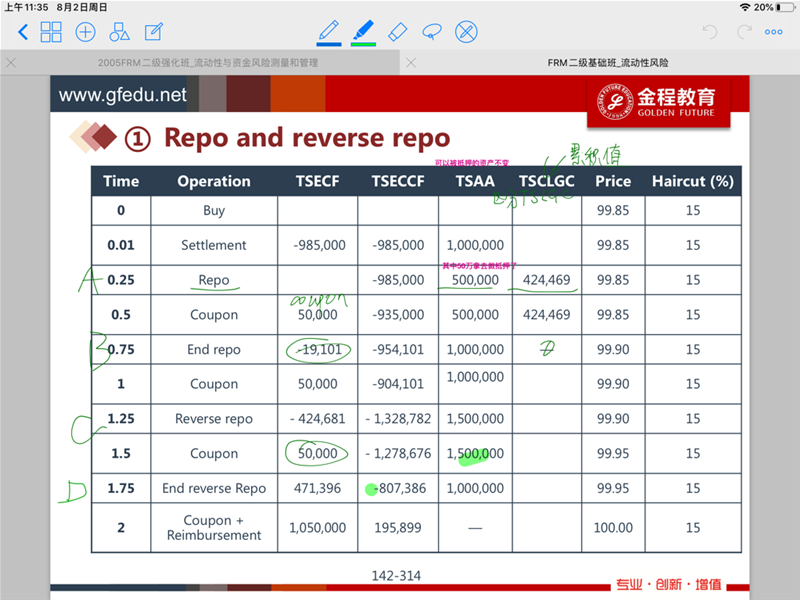Tap the back arrow button

22,32
